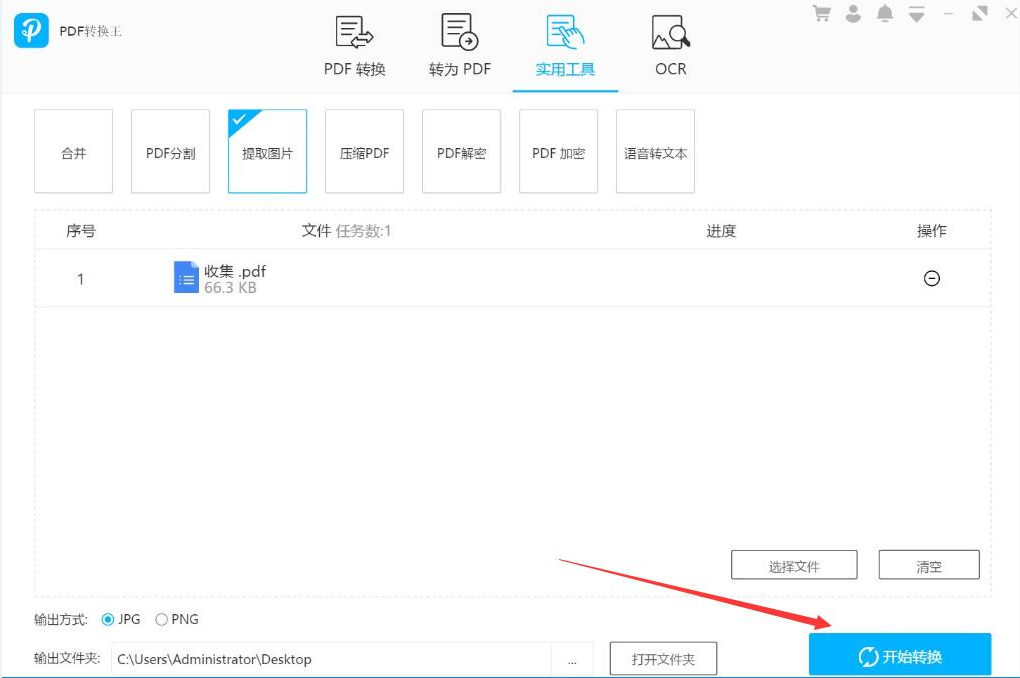Select the 提取图片 tool
Viewport: 1020px width, 678px height.
[267, 152]
